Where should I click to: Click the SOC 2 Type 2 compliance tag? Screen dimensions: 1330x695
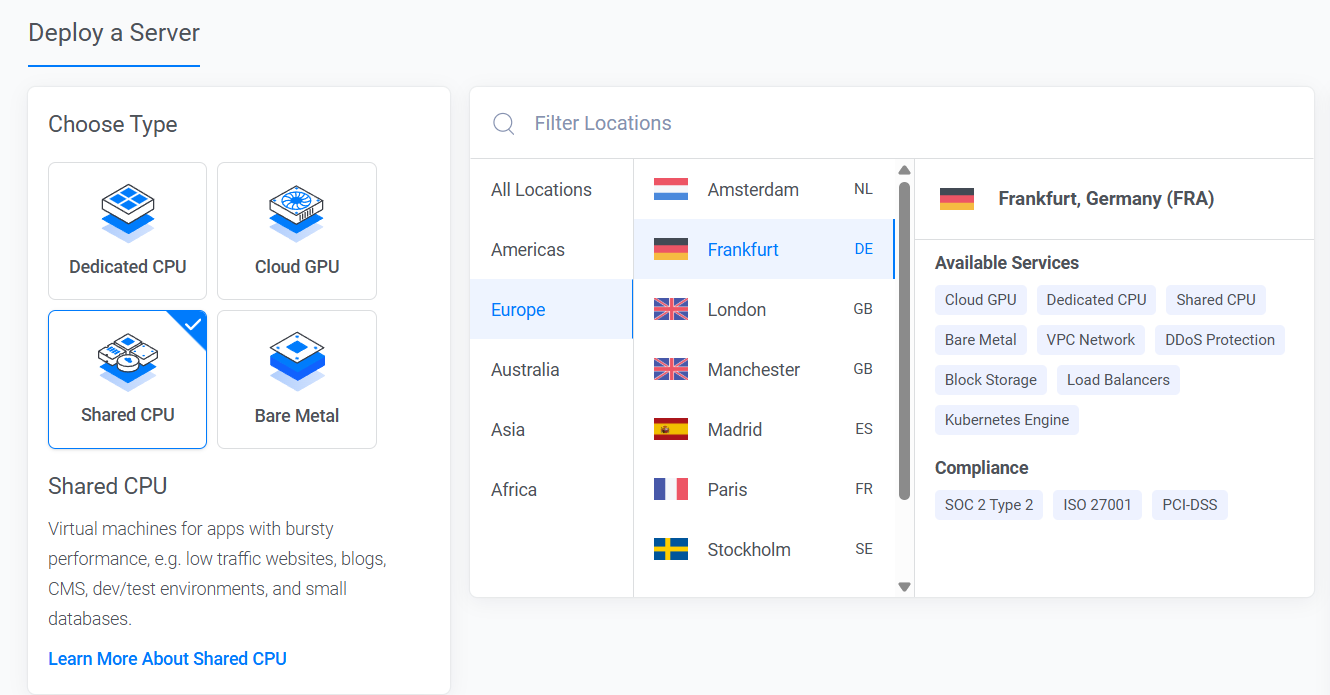point(989,505)
